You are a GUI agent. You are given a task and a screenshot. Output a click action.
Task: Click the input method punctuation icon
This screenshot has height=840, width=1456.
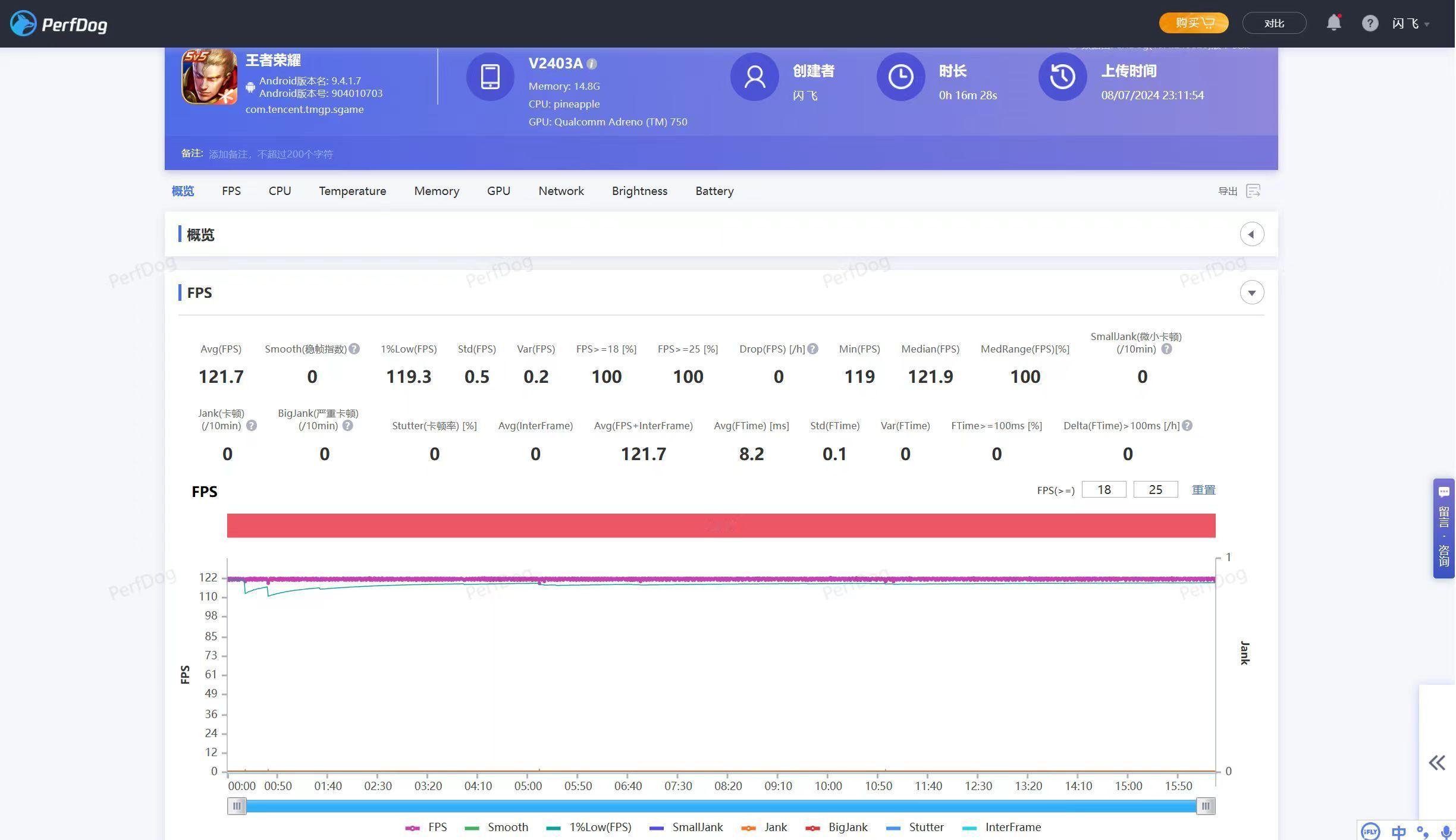tap(1423, 832)
